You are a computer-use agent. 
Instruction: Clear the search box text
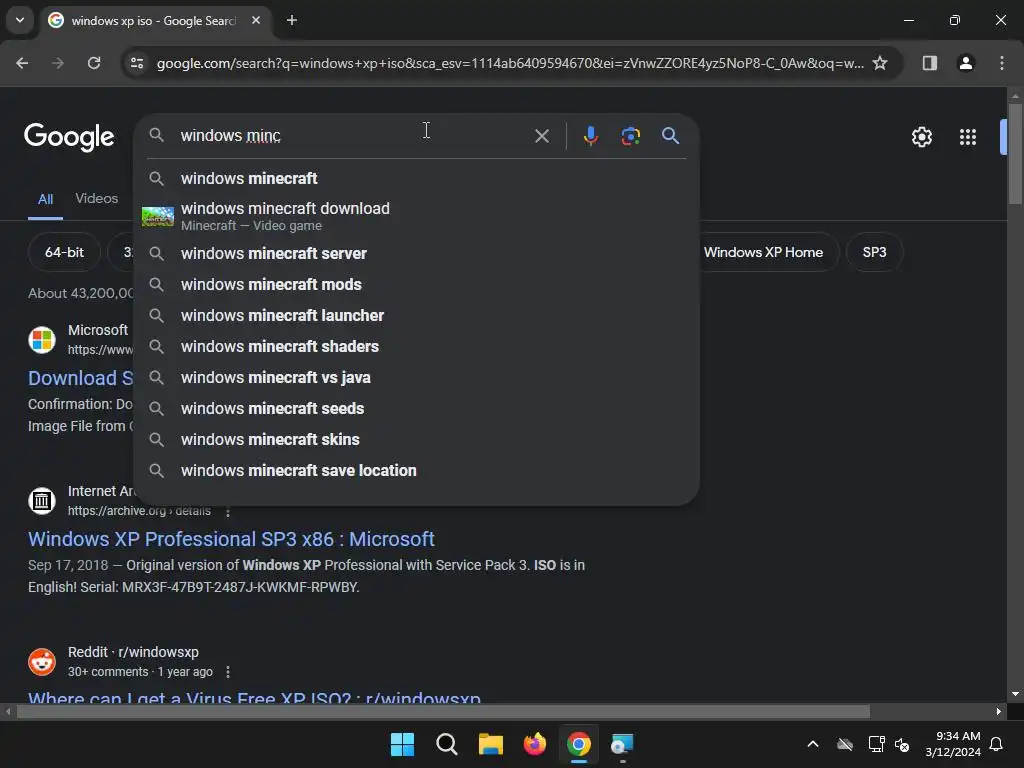pyautogui.click(x=541, y=136)
